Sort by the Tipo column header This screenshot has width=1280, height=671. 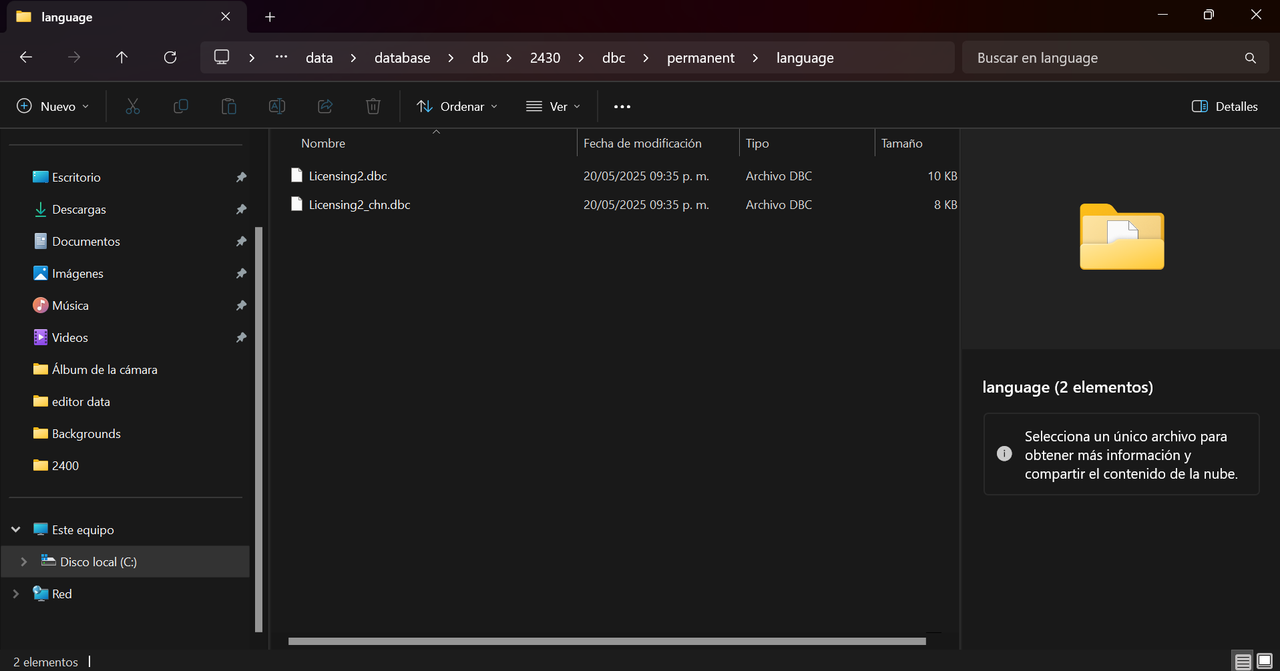(806, 143)
